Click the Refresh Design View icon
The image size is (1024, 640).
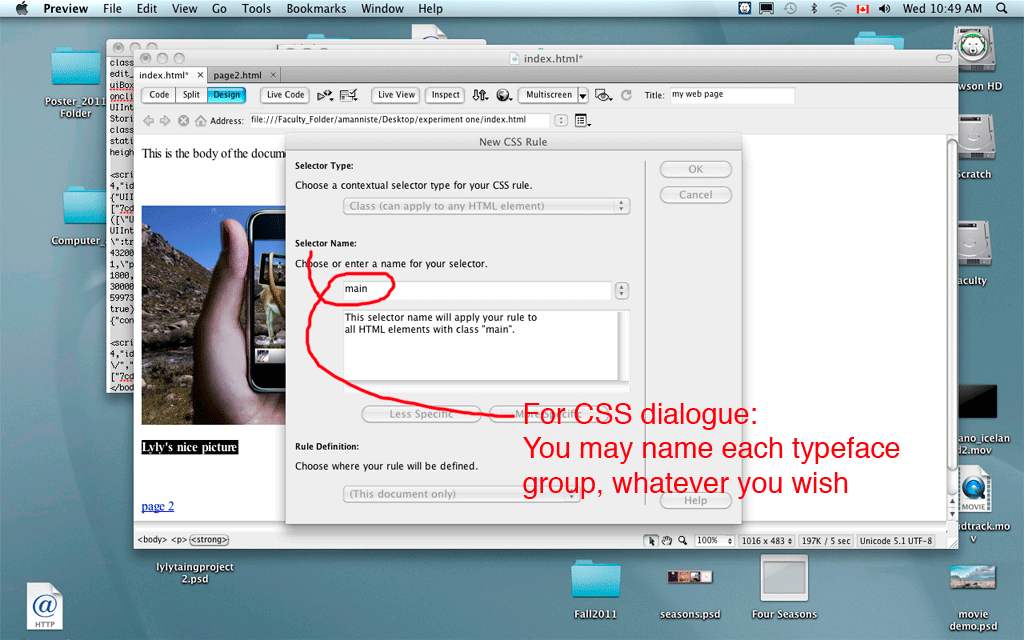(626, 95)
